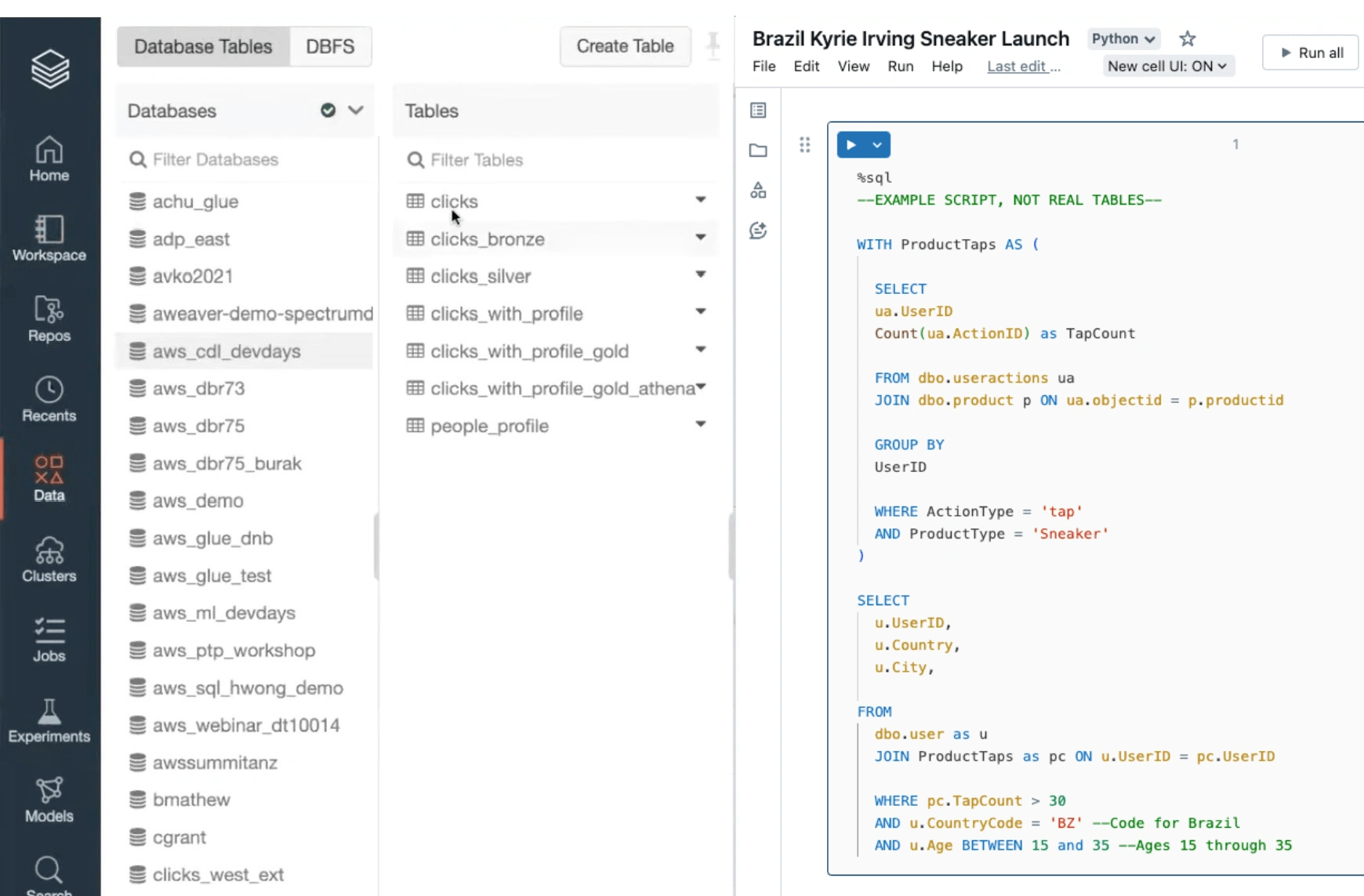Toggle New cell UI: ON switch
Image resolution: width=1364 pixels, height=896 pixels.
[1167, 66]
